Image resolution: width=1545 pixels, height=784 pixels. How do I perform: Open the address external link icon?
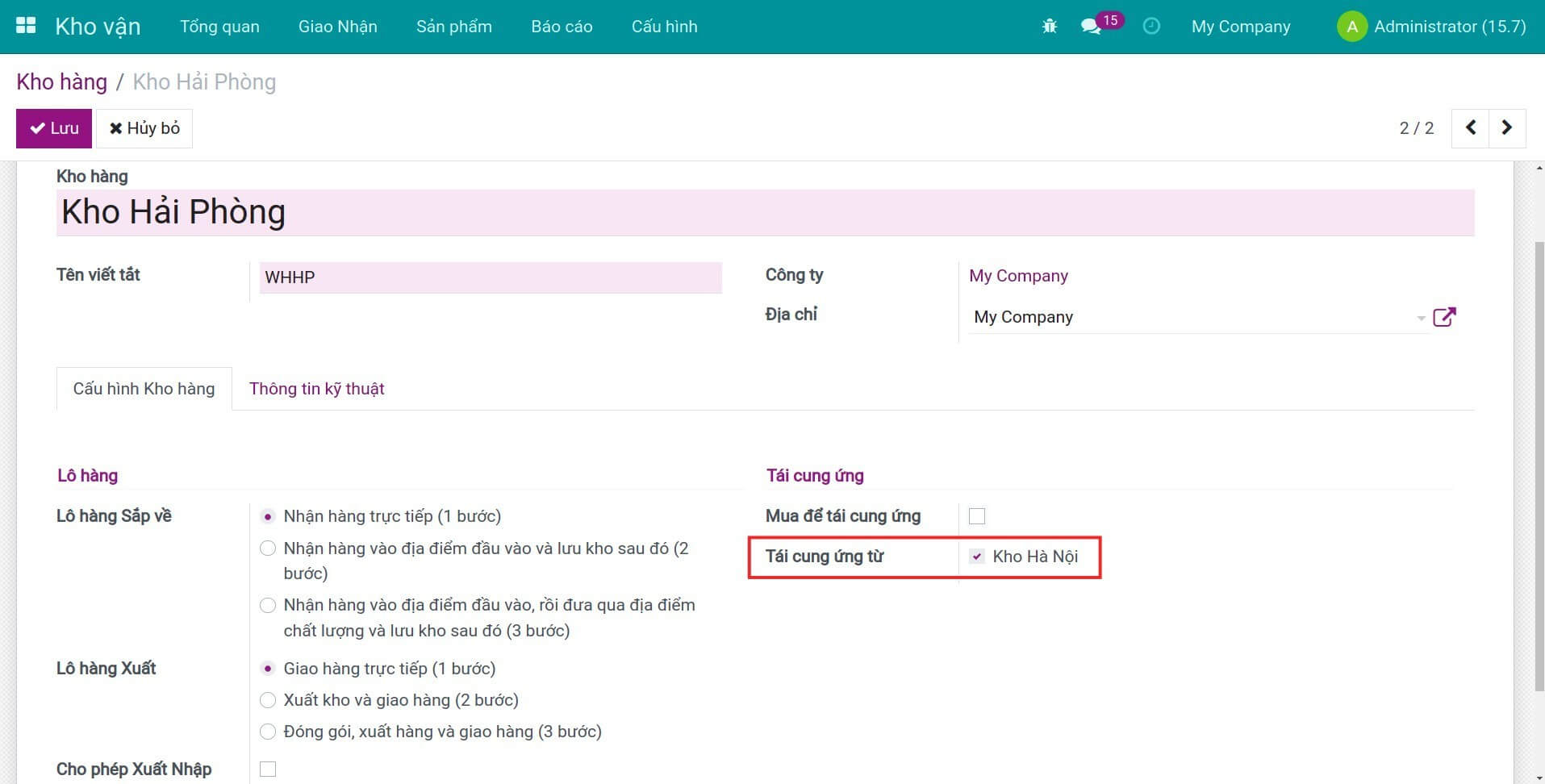(1443, 317)
